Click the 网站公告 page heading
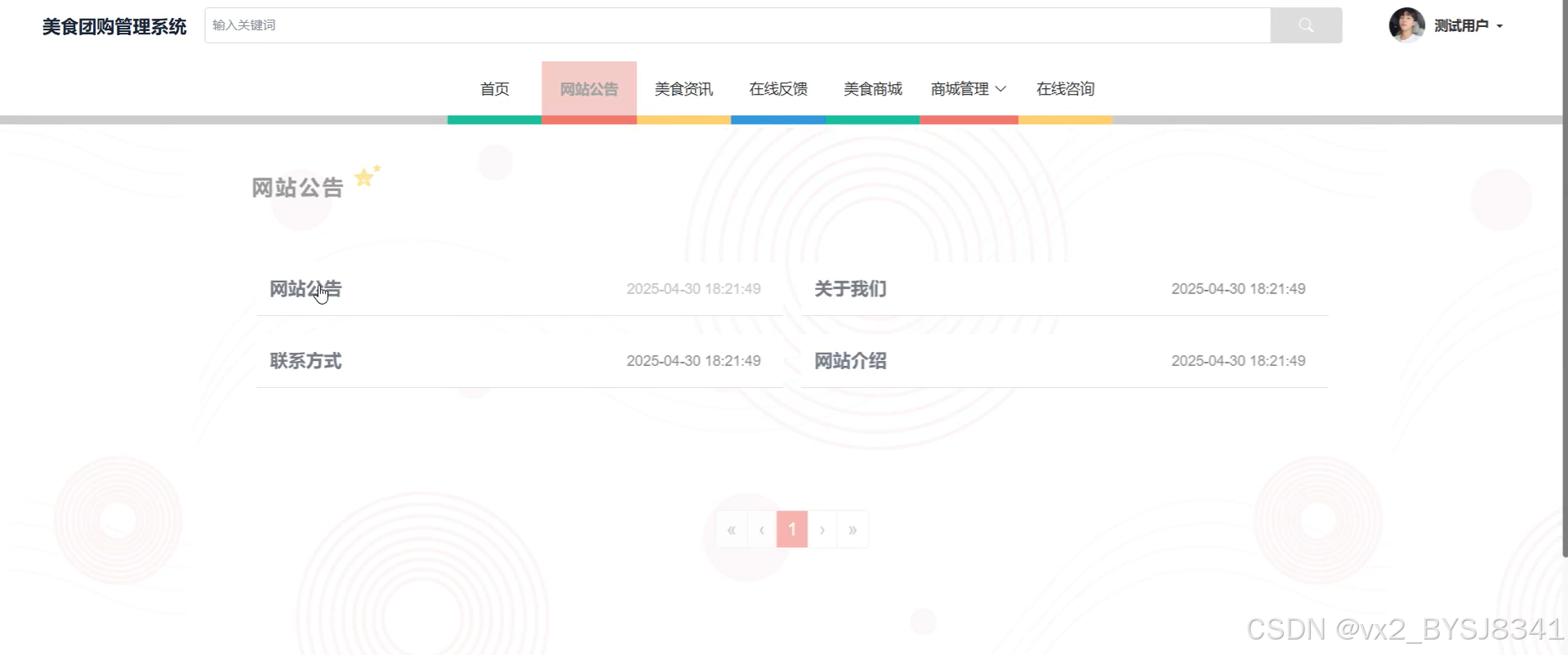This screenshot has height=655, width=1568. click(297, 188)
